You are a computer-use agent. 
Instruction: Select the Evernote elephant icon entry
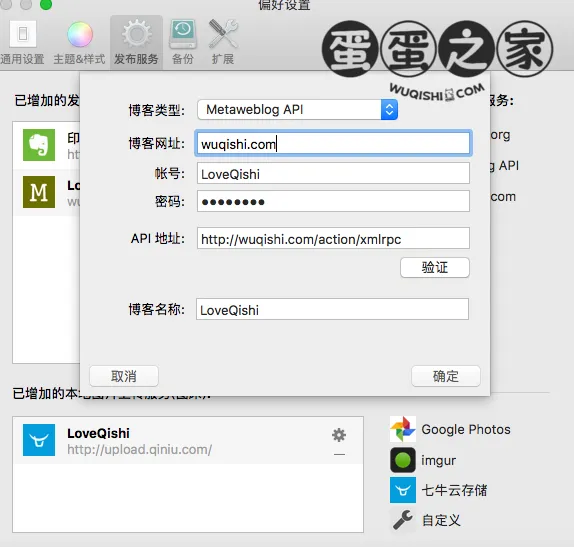[x=39, y=145]
